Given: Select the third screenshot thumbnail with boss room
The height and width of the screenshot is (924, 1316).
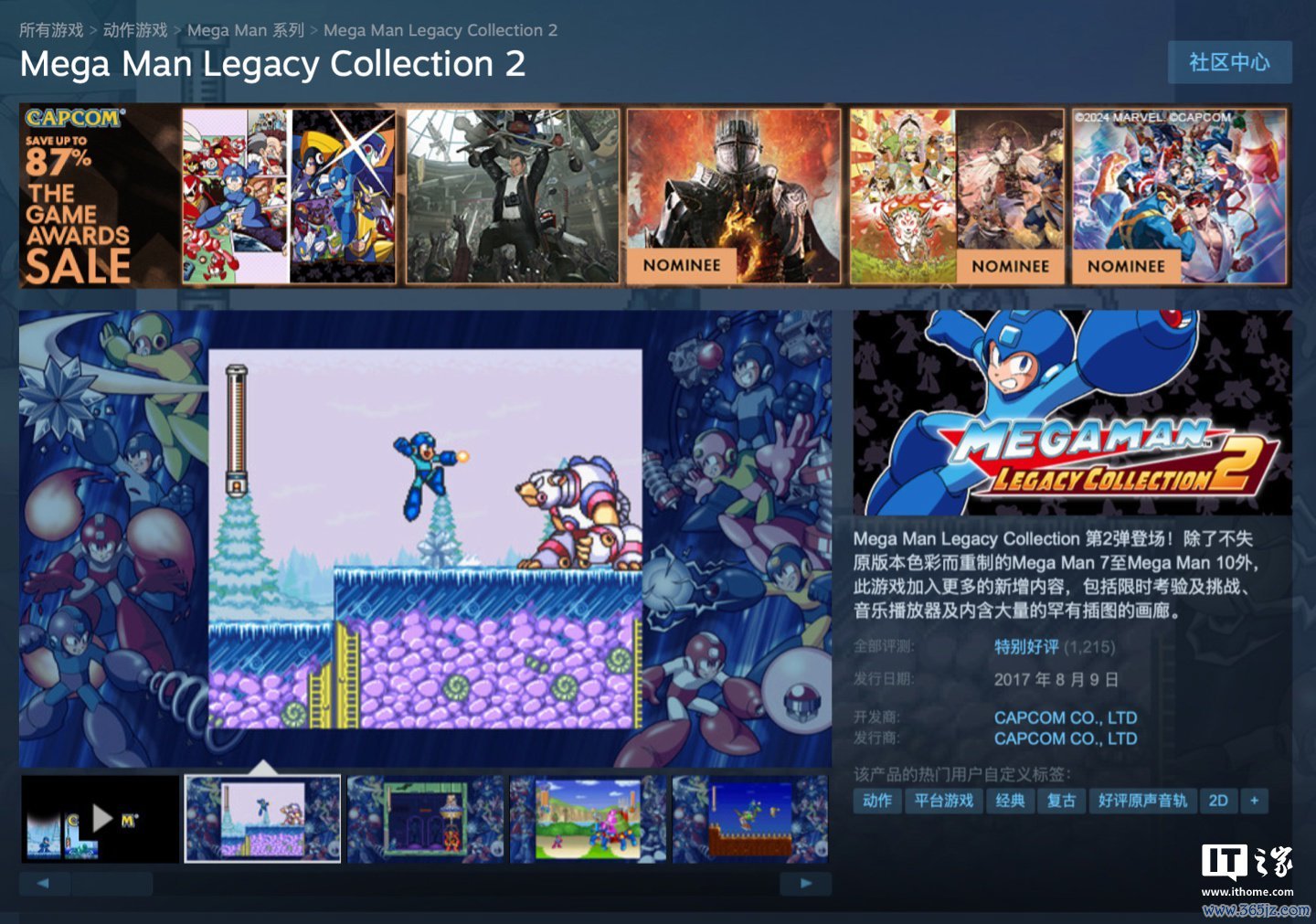Looking at the screenshot, I should (425, 819).
